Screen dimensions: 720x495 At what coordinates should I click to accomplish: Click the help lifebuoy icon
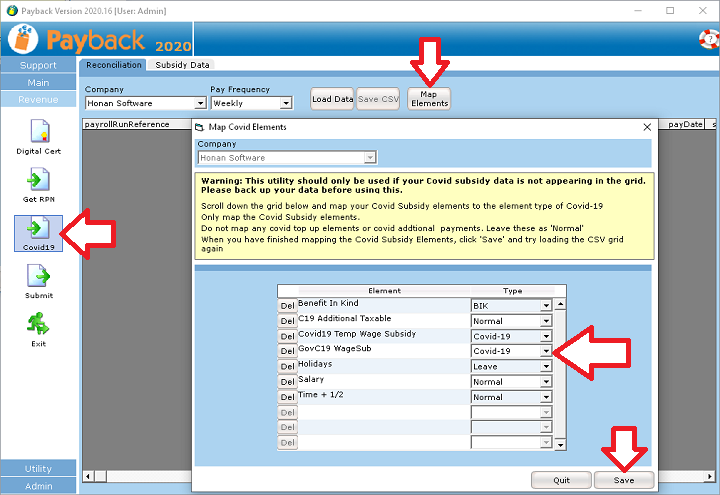click(709, 39)
